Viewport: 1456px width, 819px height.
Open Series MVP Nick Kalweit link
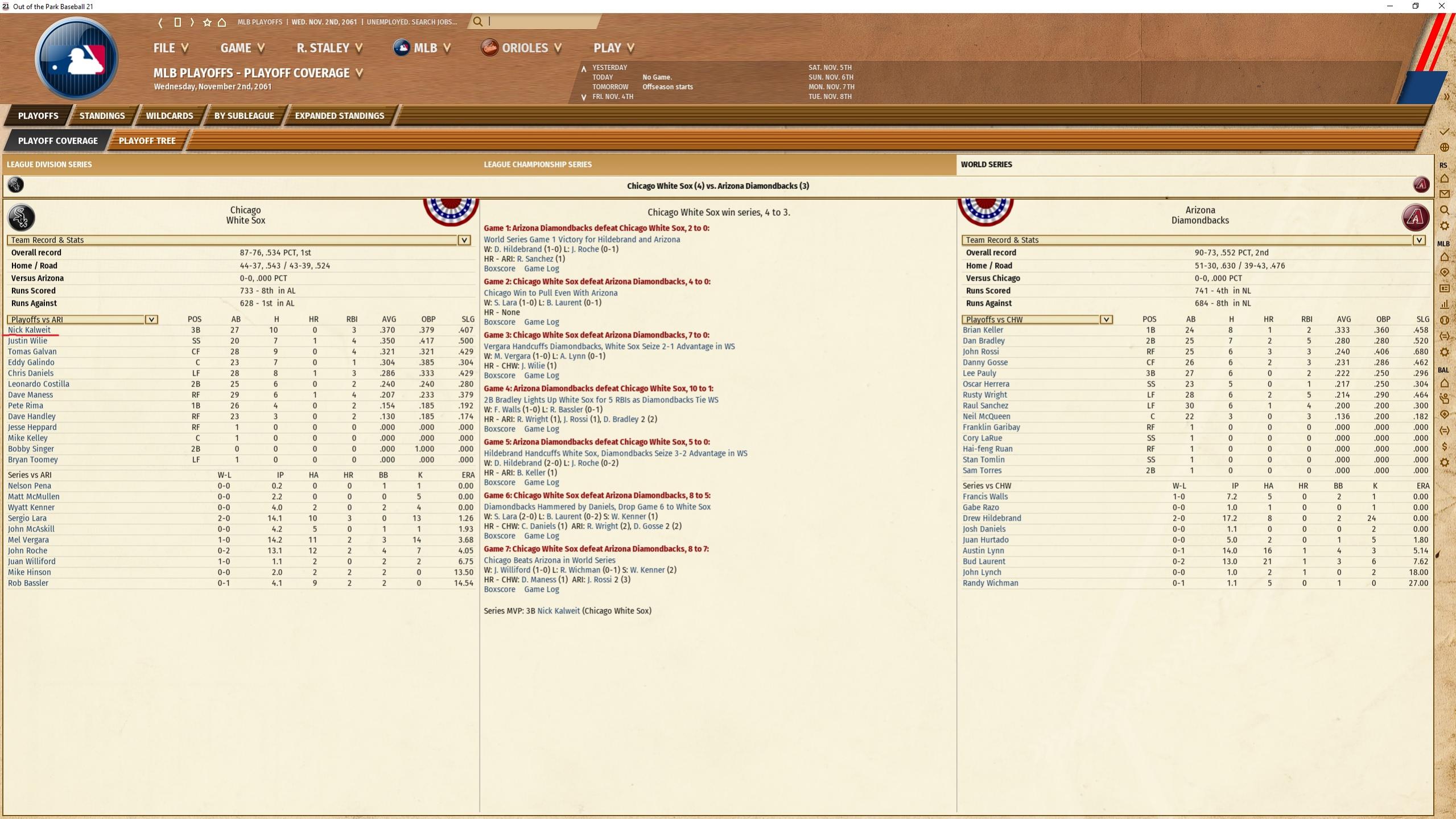[x=558, y=611]
